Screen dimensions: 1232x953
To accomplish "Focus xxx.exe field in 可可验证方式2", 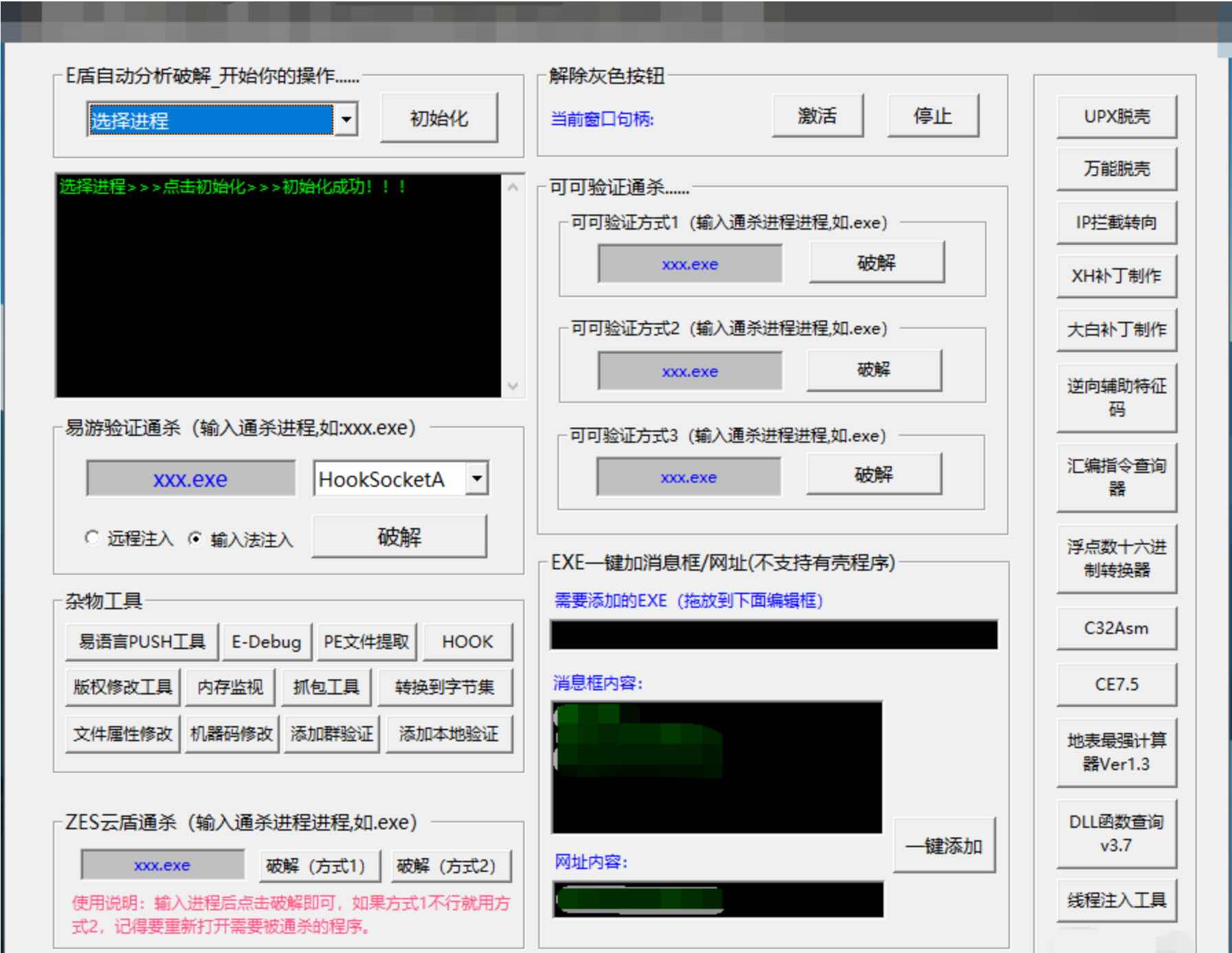I will click(690, 371).
